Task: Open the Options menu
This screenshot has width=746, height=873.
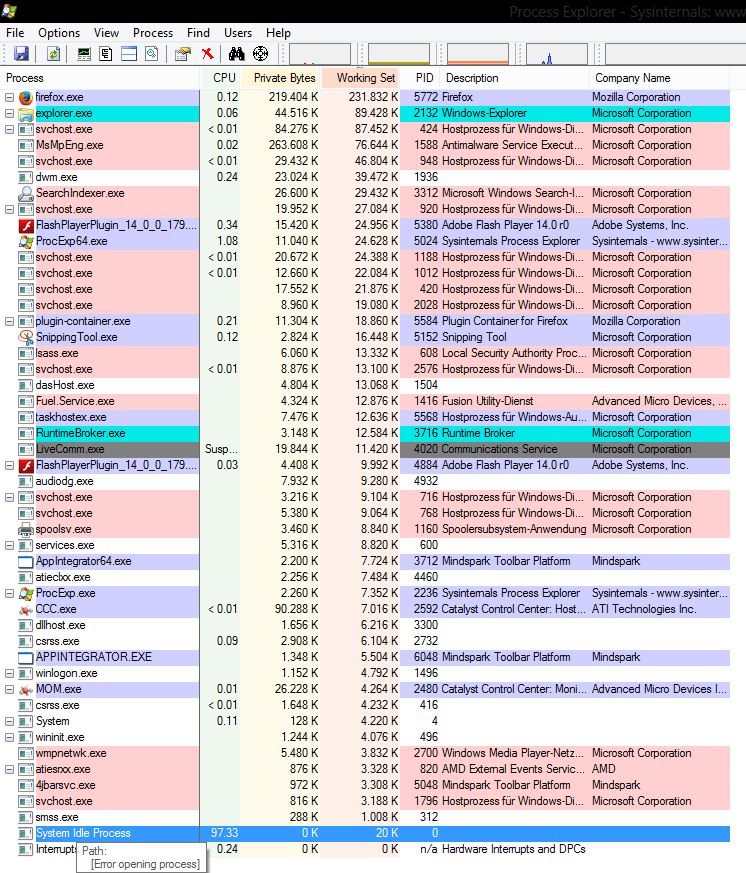Action: point(59,33)
